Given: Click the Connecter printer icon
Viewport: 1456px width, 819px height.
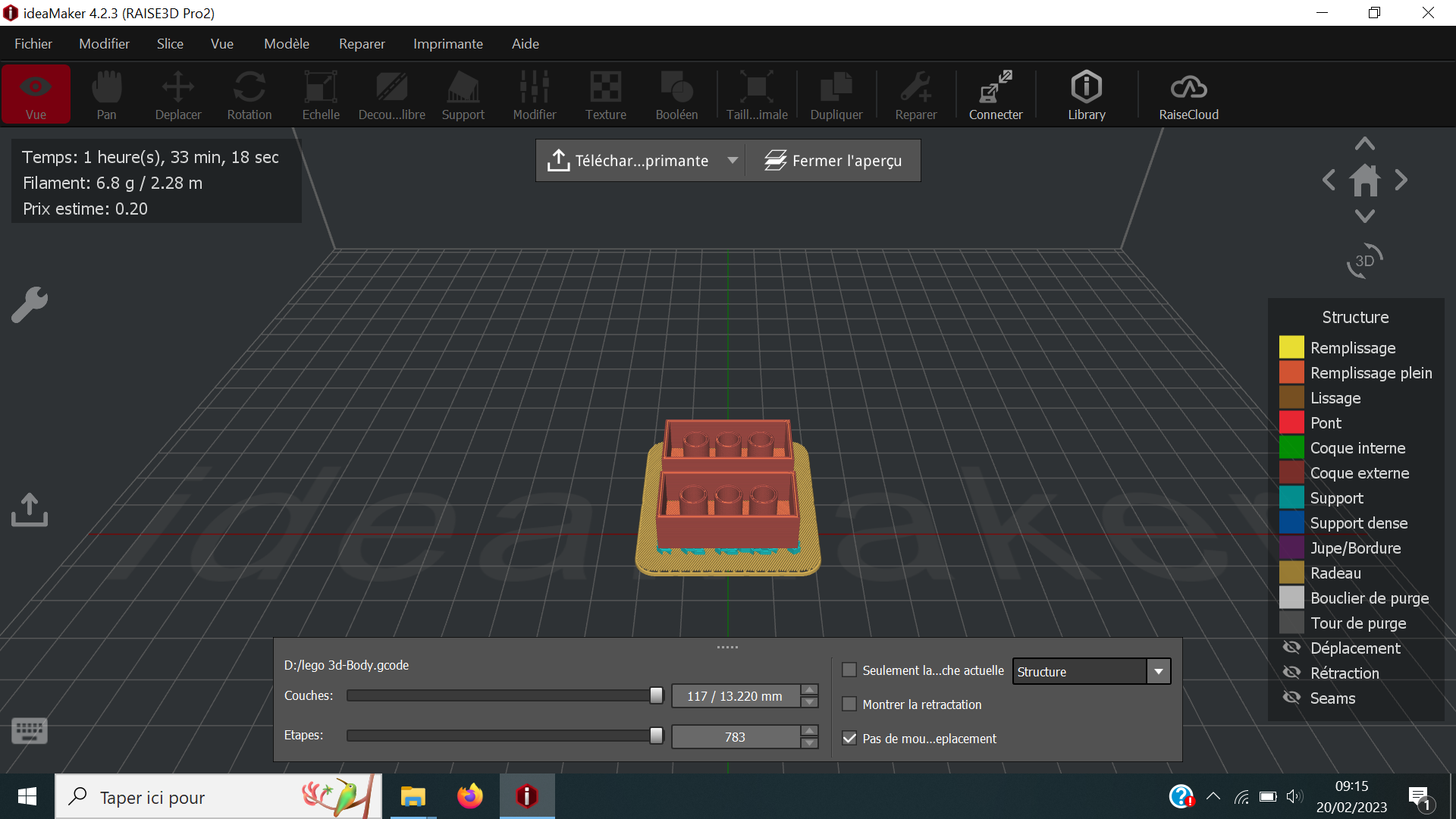Looking at the screenshot, I should click(x=996, y=95).
